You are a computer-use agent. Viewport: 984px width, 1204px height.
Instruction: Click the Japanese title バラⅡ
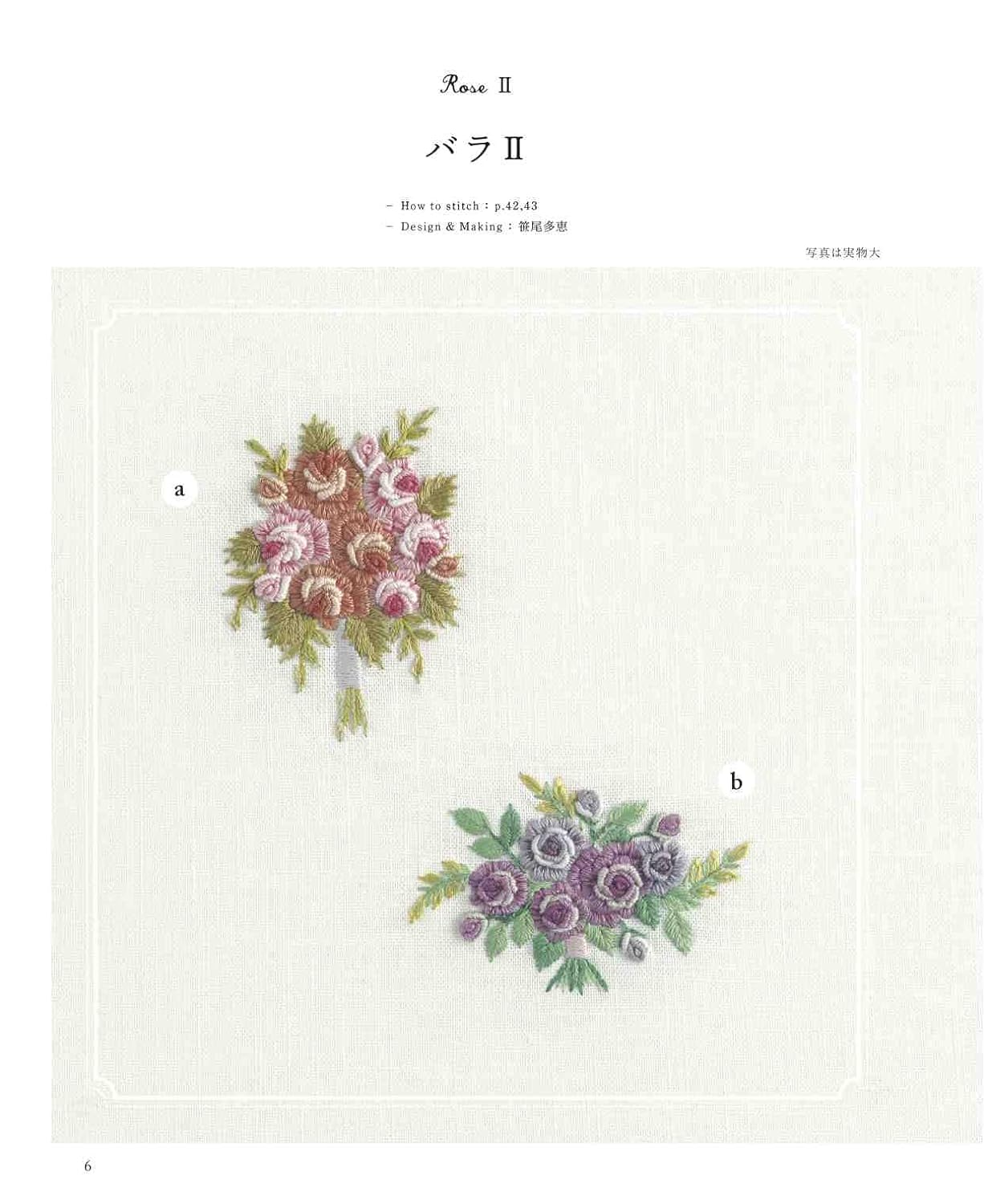point(474,148)
